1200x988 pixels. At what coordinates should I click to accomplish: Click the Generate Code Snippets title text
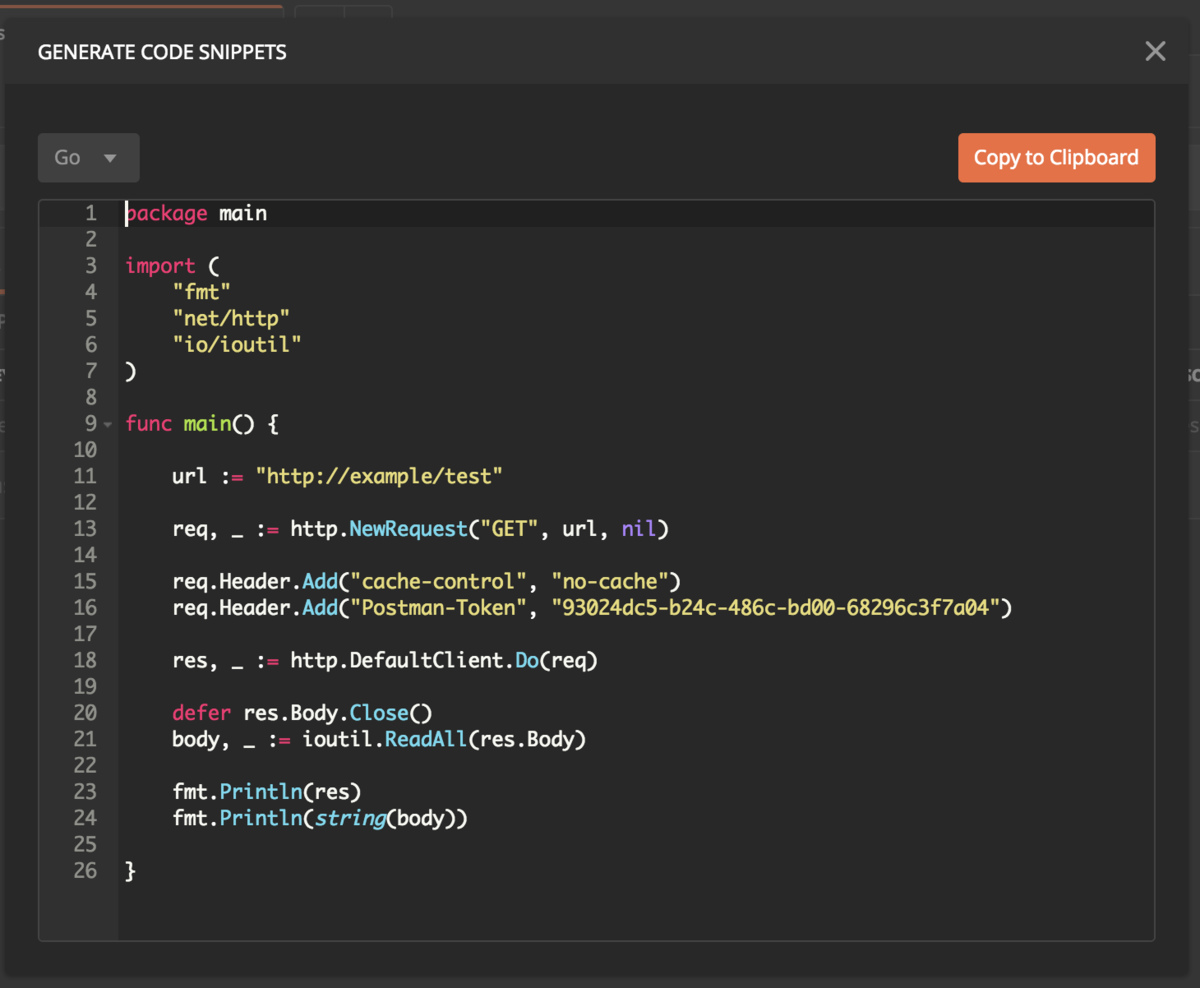[x=162, y=52]
